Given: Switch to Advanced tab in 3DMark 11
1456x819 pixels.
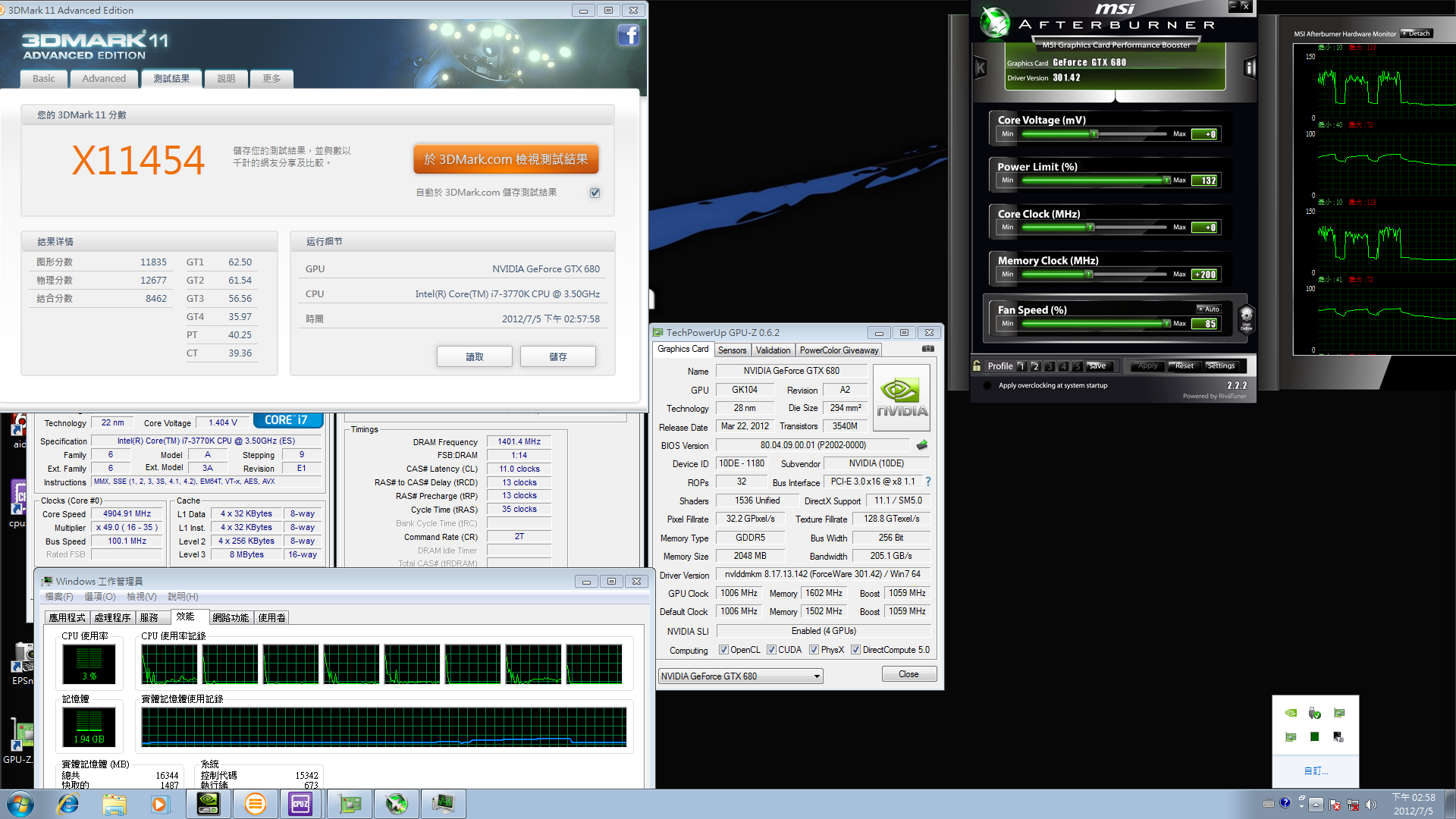Looking at the screenshot, I should point(104,79).
